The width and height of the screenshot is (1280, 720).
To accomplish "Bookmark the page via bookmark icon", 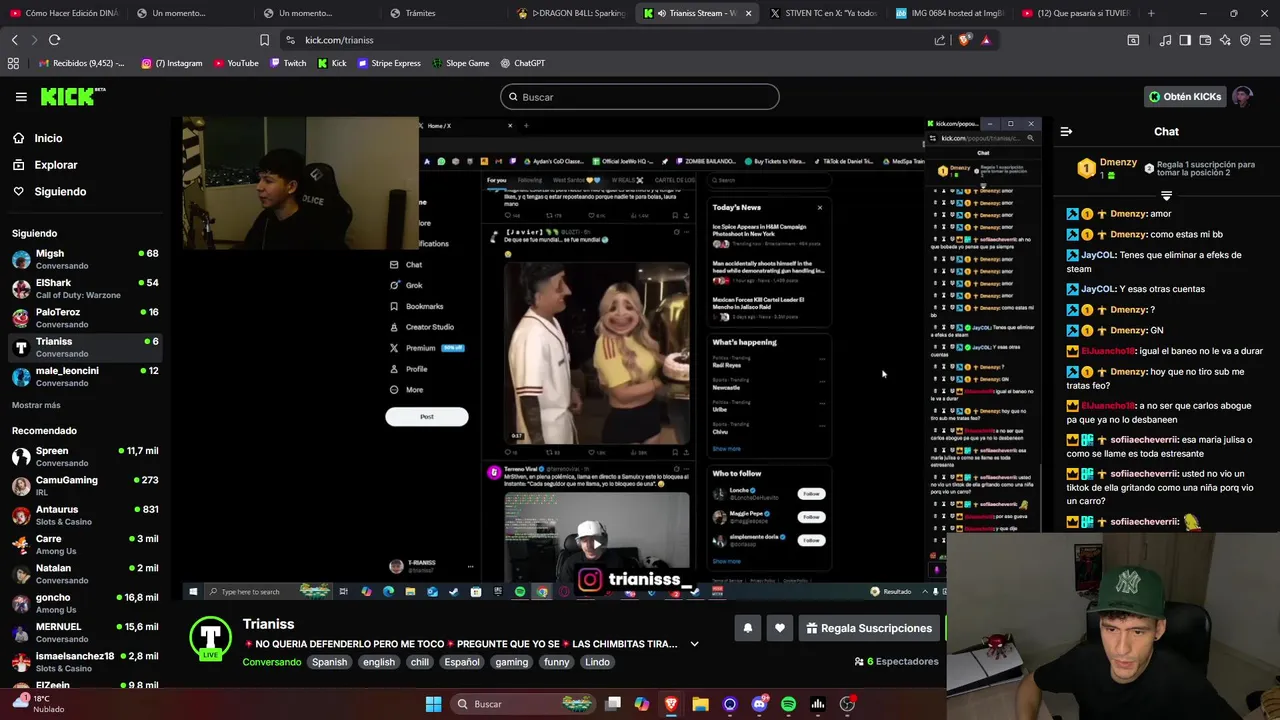I will 264,40.
